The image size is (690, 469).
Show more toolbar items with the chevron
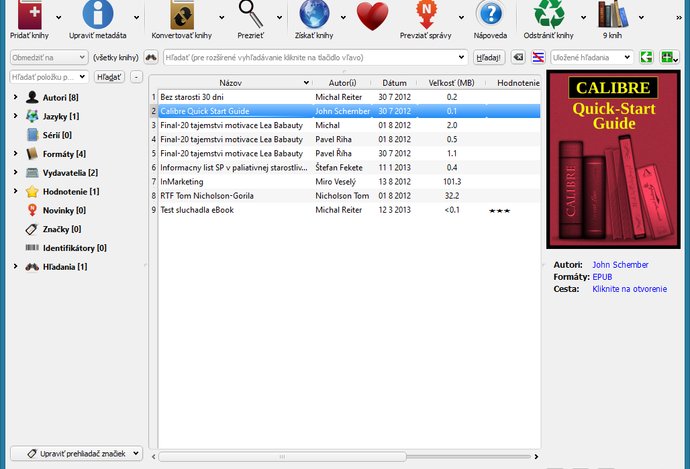pyautogui.click(x=679, y=18)
